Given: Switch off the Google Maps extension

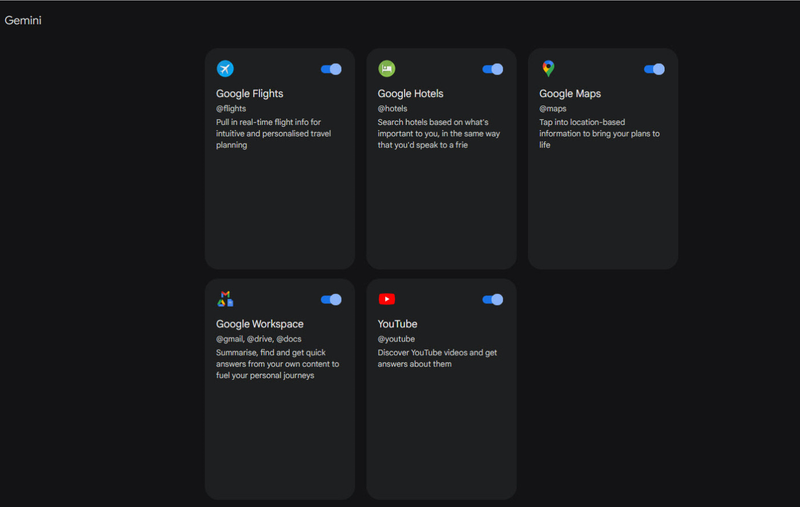Looking at the screenshot, I should (654, 69).
